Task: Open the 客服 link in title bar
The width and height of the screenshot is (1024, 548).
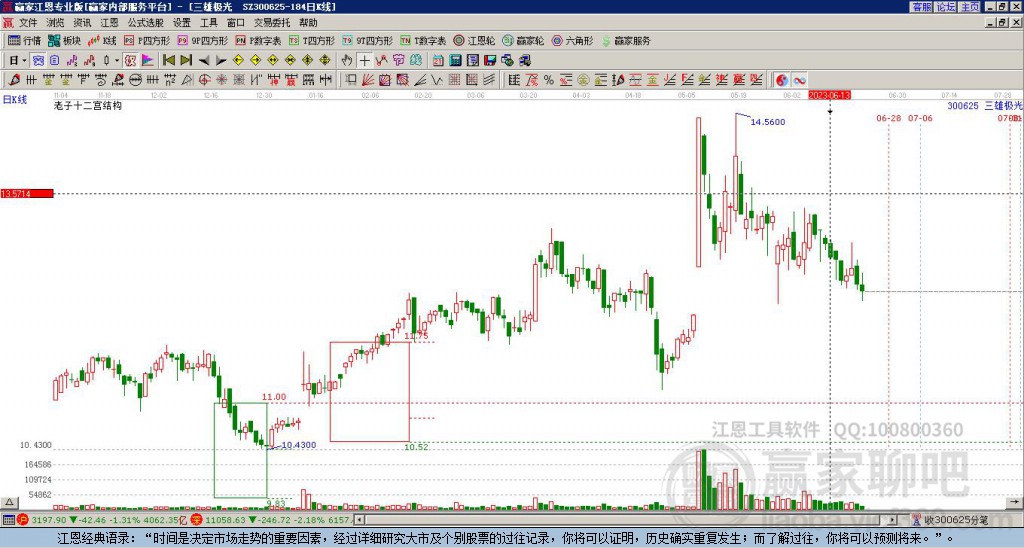Action: [x=922, y=7]
